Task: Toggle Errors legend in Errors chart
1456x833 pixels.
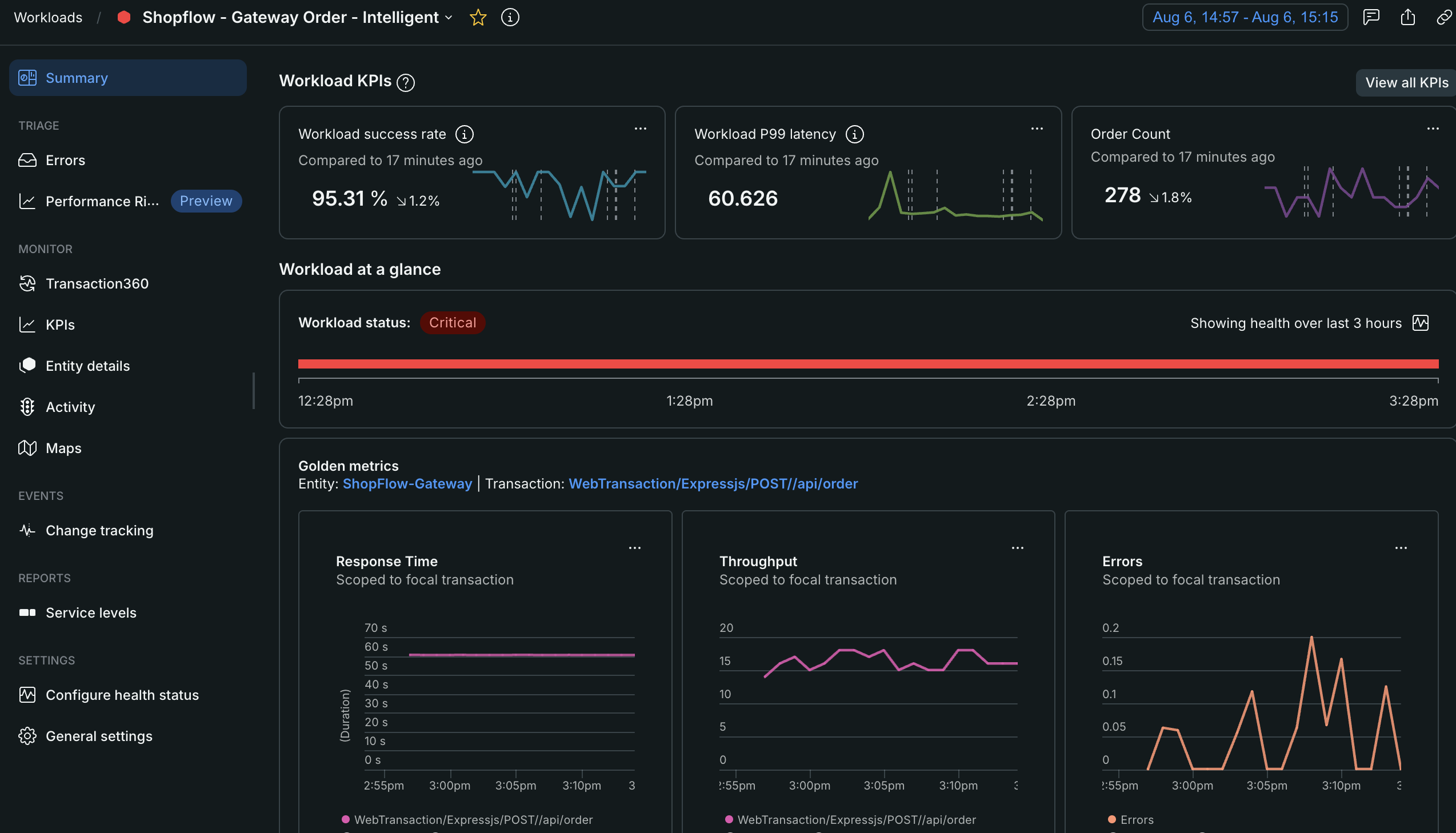Action: tap(1130, 820)
